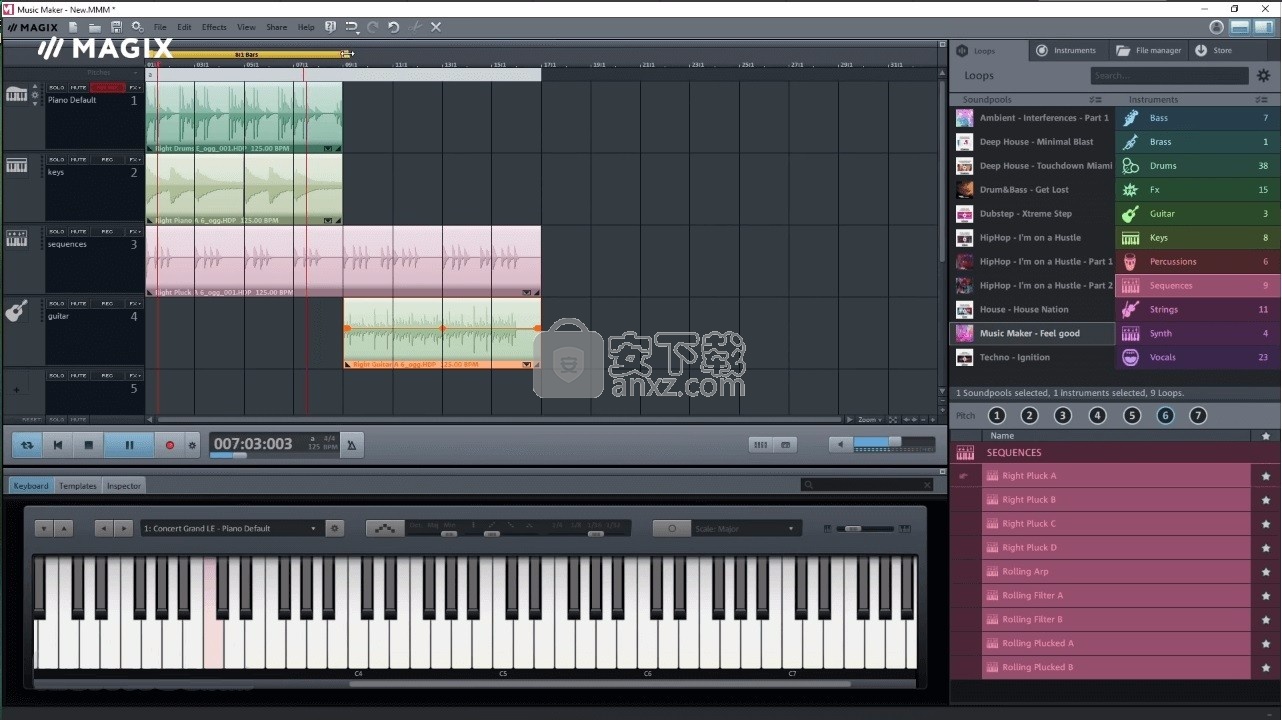Select the Drums instrument category
The width and height of the screenshot is (1282, 720).
[1198, 166]
